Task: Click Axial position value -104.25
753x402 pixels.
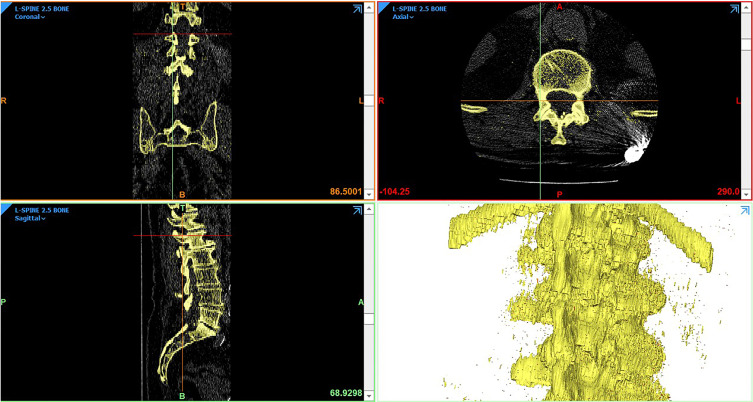Action: [395, 191]
